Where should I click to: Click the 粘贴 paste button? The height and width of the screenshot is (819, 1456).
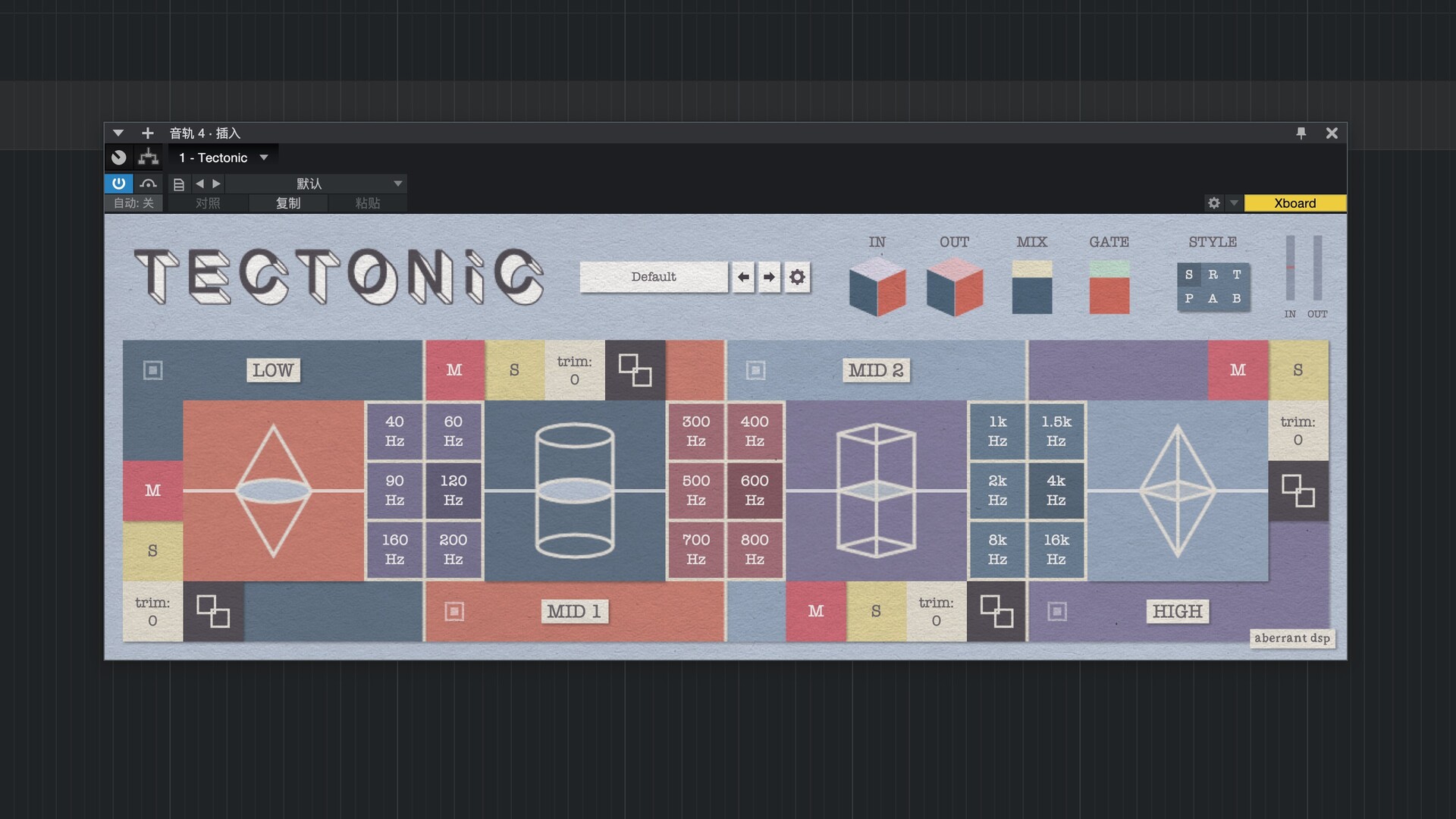[368, 203]
